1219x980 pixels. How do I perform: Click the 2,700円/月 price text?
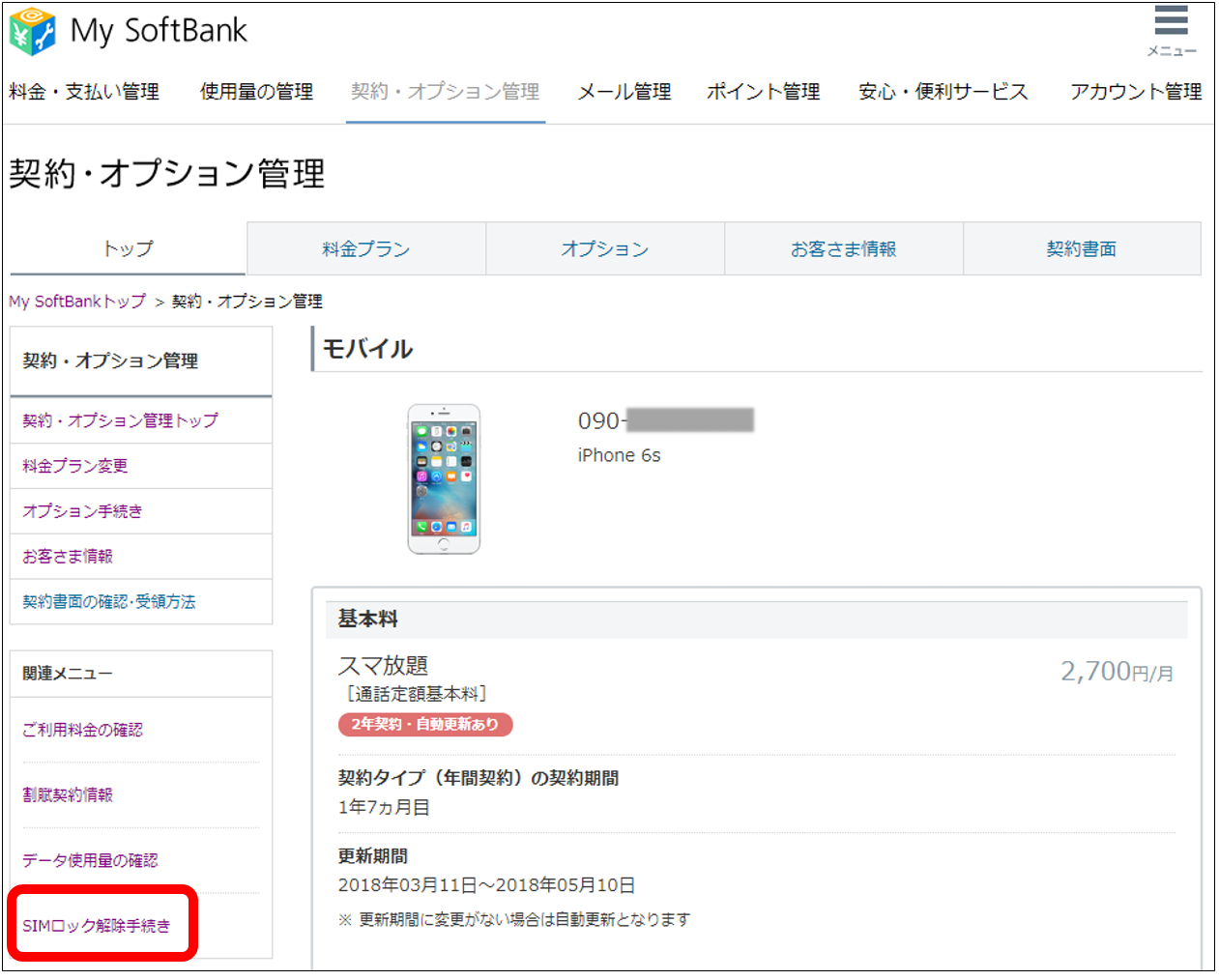click(x=1117, y=672)
